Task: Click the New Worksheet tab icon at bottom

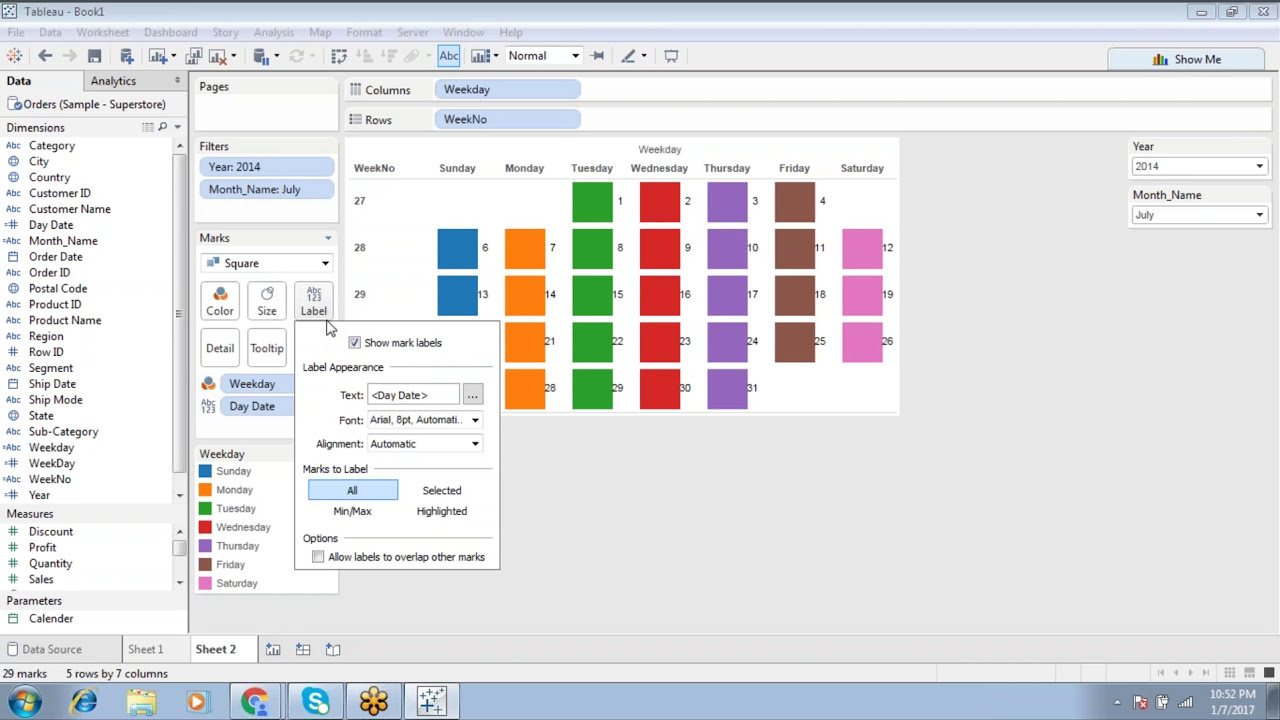Action: point(273,650)
